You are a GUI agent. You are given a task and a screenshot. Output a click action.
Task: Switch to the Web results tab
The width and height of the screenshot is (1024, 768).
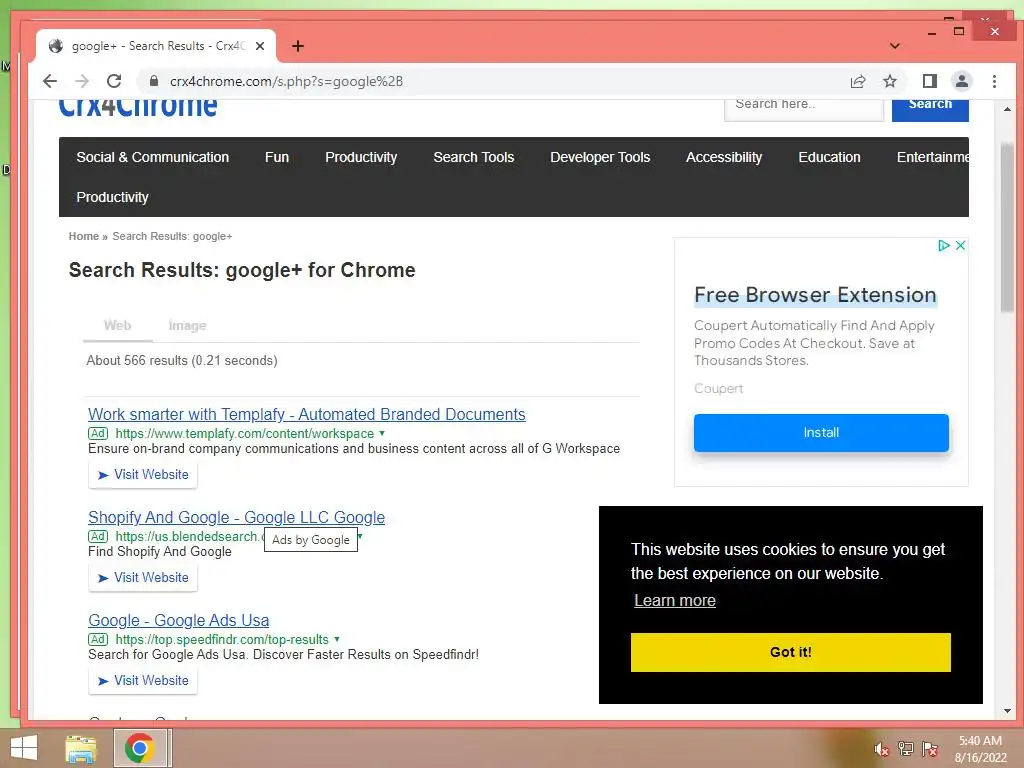[x=118, y=325]
